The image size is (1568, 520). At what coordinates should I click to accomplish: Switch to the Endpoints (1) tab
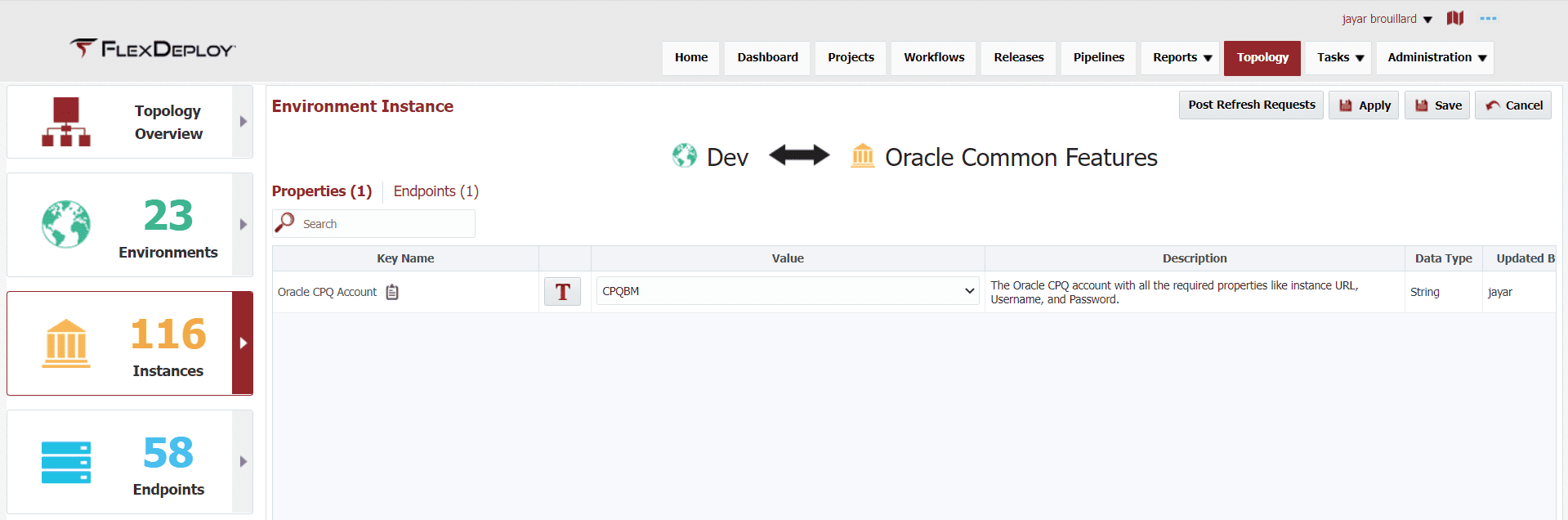point(436,191)
